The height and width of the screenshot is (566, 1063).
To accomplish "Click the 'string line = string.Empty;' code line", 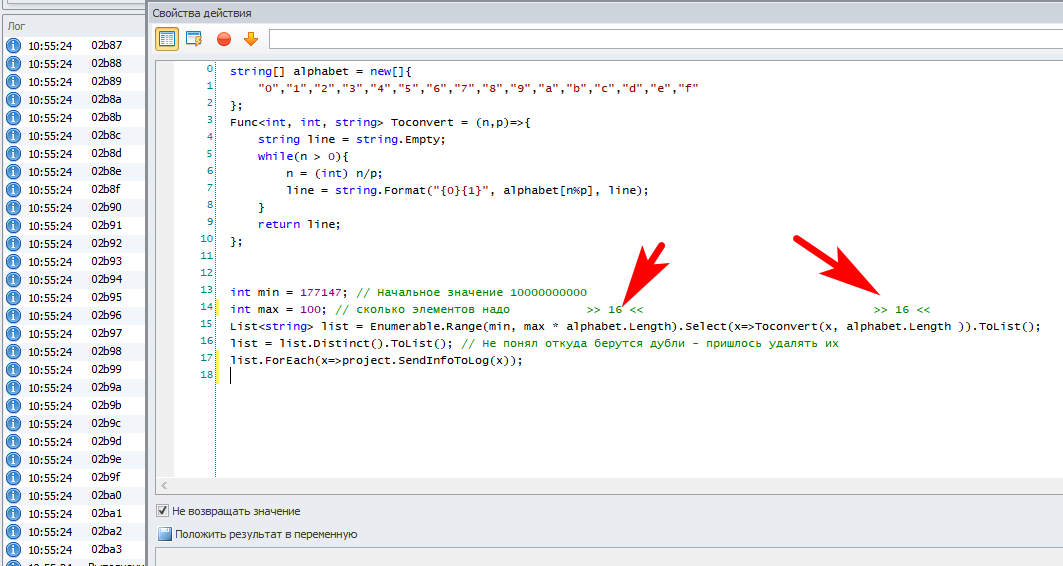I will tap(351, 140).
